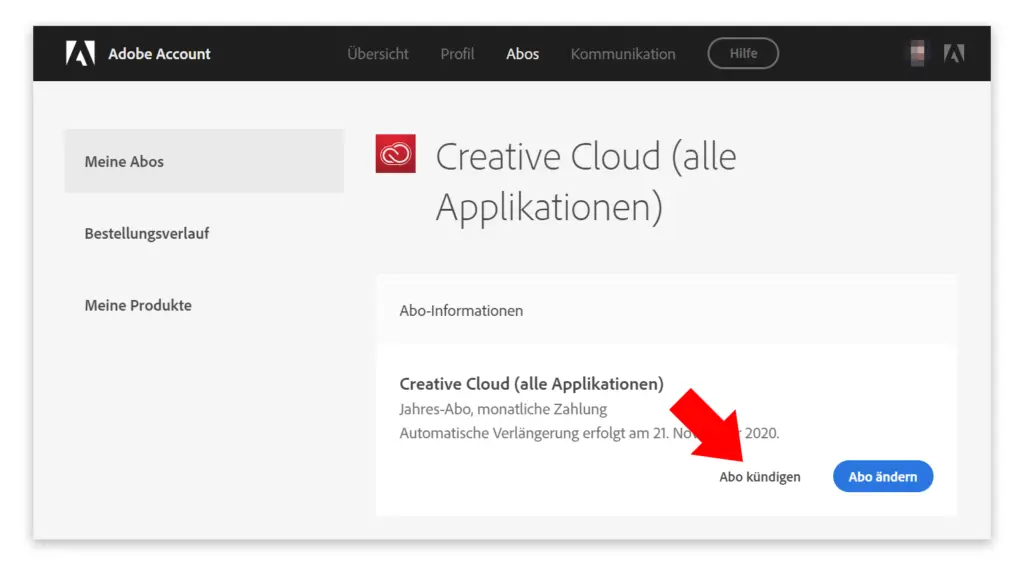
Task: Open Meine Produkte in the sidebar
Action: [x=138, y=305]
